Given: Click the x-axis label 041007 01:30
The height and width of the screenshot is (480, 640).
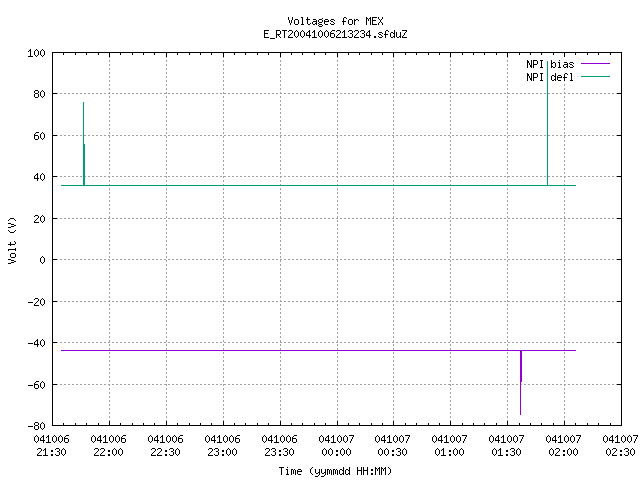Looking at the screenshot, I should pos(507,446).
